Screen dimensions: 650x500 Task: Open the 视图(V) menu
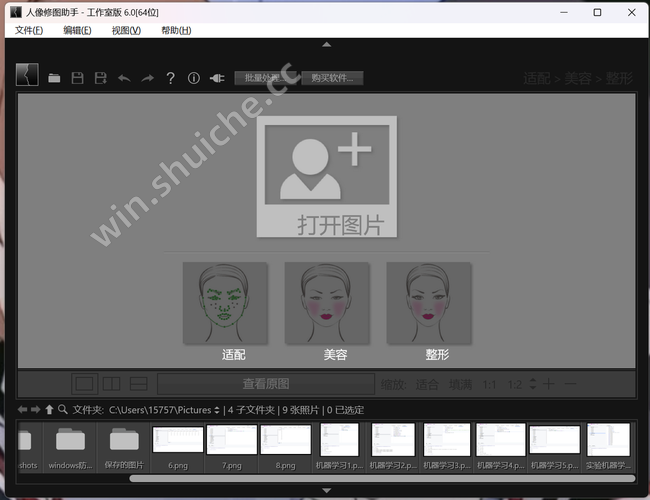coord(126,30)
